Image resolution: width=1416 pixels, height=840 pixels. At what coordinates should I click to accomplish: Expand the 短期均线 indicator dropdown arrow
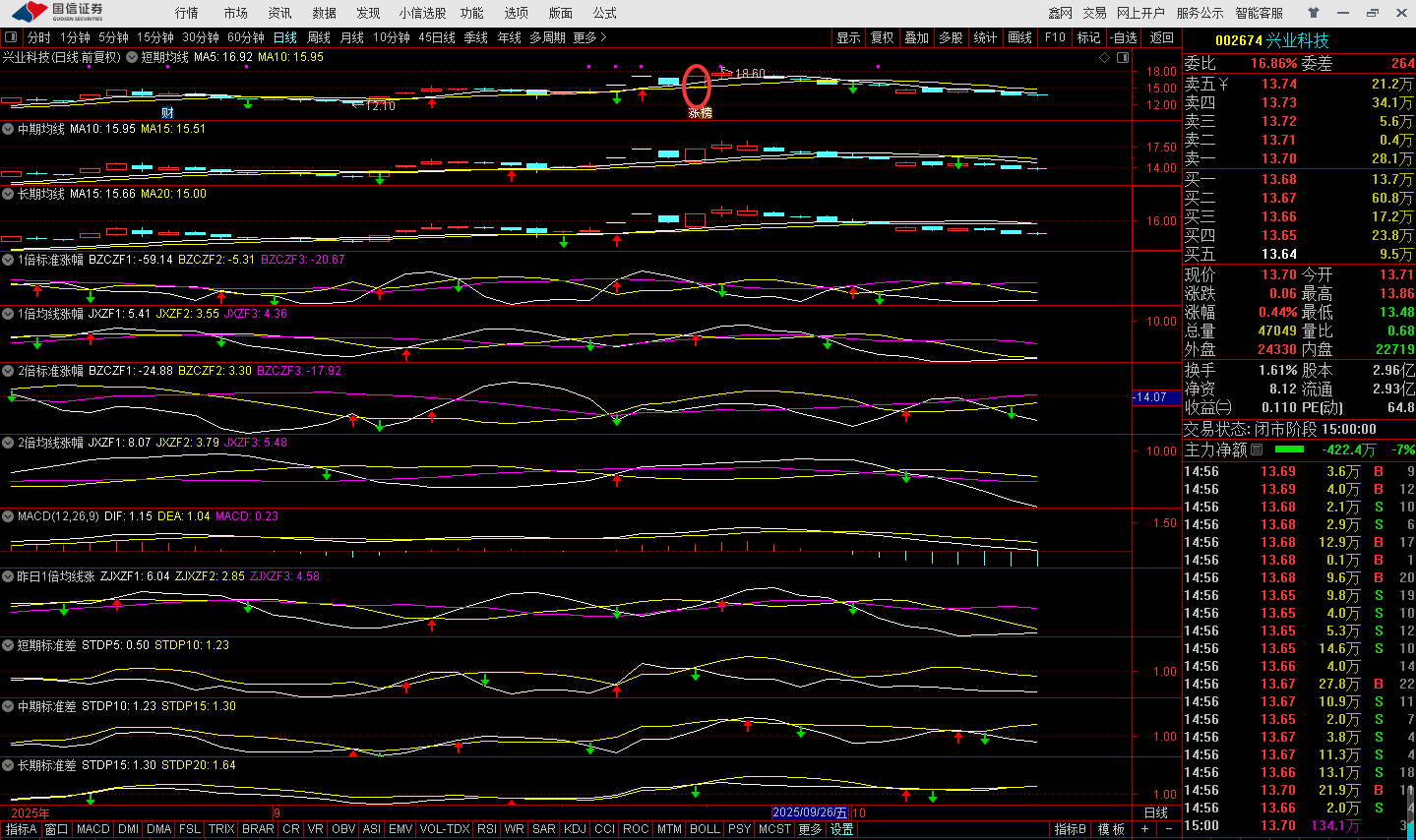(x=131, y=57)
